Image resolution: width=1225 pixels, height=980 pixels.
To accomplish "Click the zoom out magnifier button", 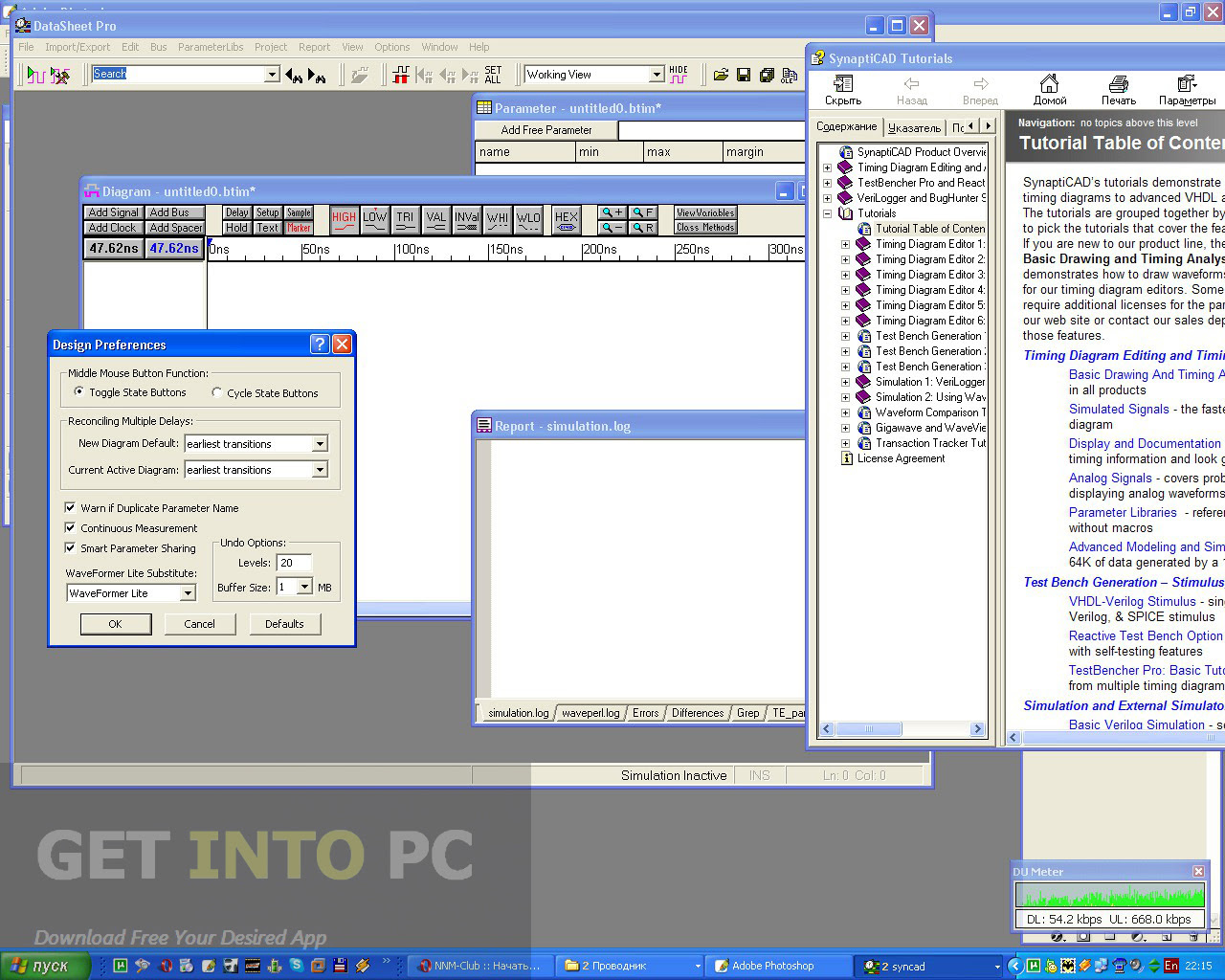I will coord(612,228).
